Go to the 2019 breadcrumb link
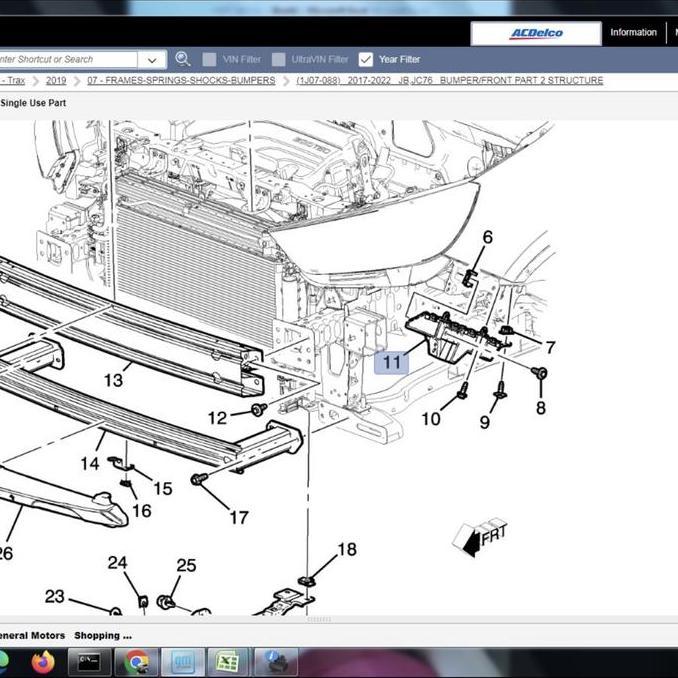Screen dimensions: 678x678 56,80
